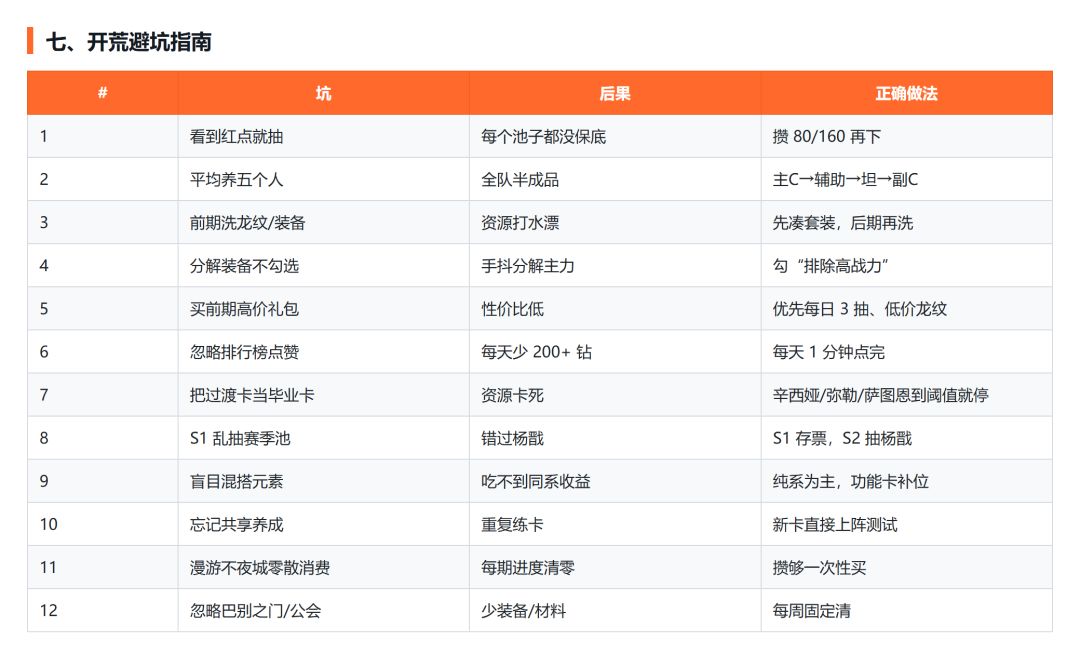This screenshot has width=1080, height=666.
Task: Select the cell 攒 80/160 再下
Action: click(906, 136)
